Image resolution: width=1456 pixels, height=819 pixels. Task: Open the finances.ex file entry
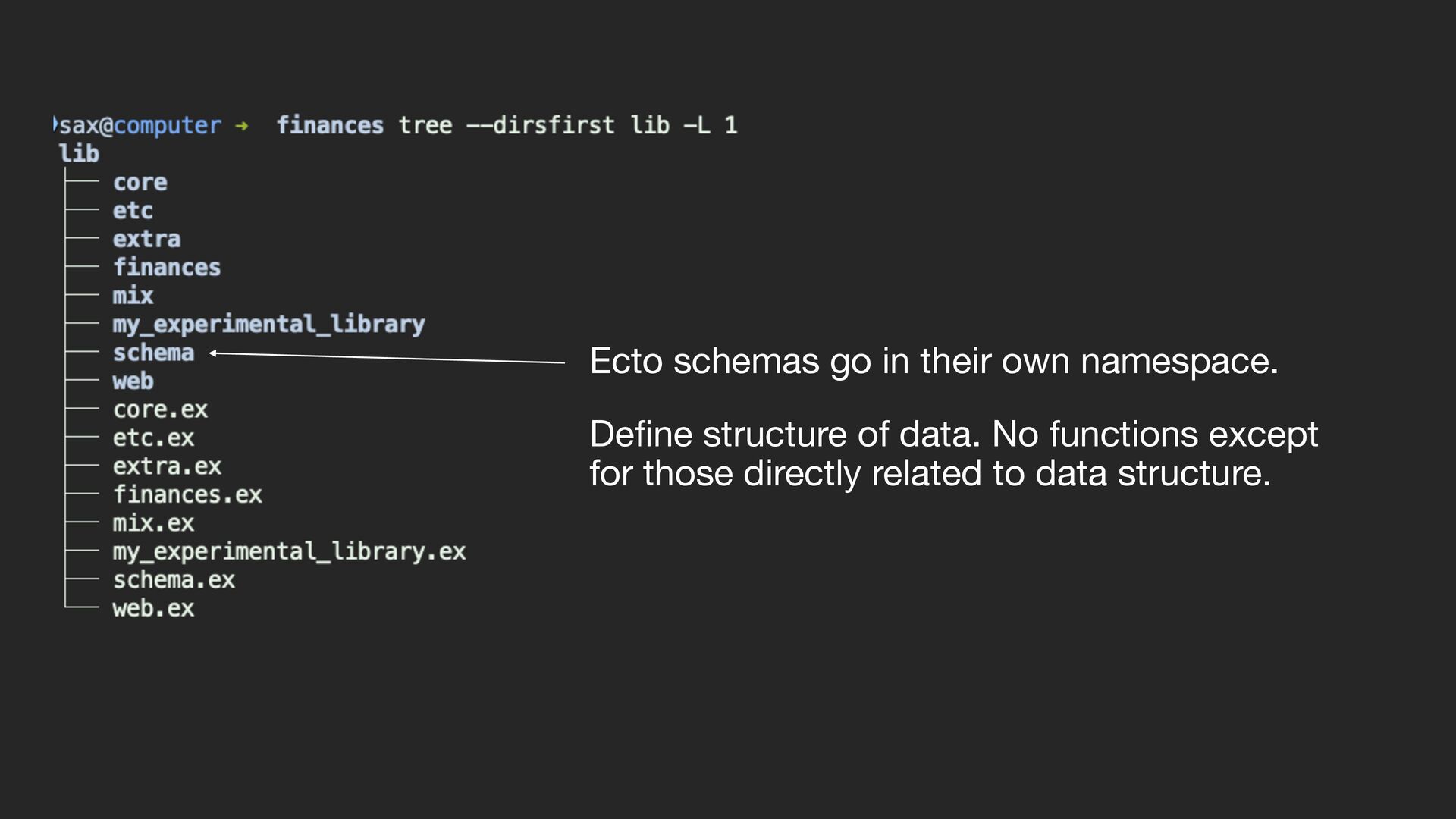pos(188,495)
